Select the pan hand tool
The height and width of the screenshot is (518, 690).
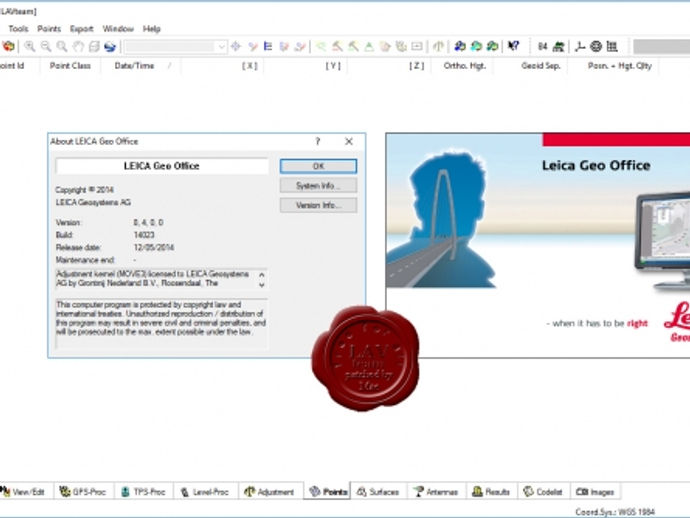(x=78, y=46)
